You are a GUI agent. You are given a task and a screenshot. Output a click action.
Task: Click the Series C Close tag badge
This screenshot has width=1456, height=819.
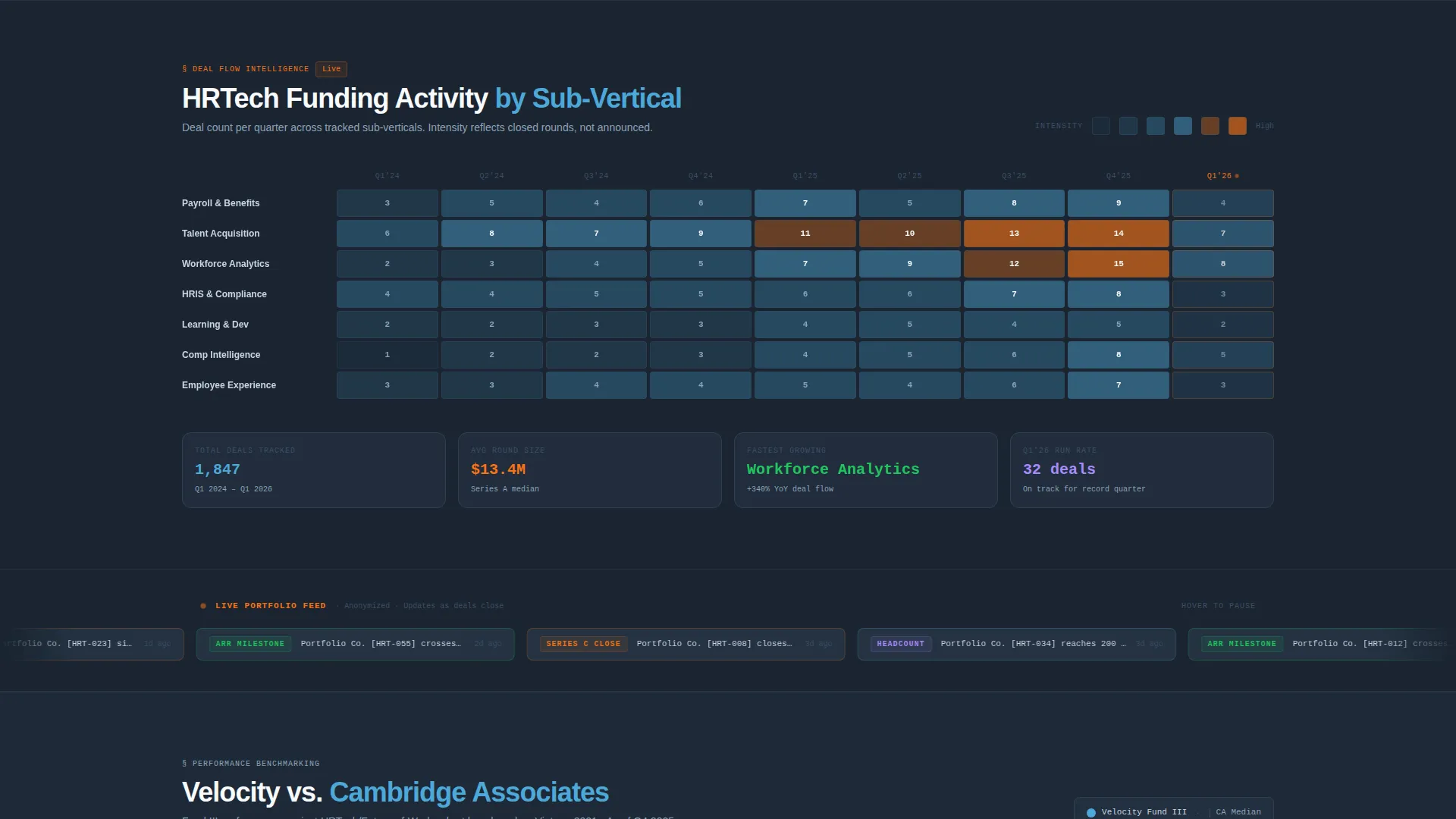(x=583, y=644)
